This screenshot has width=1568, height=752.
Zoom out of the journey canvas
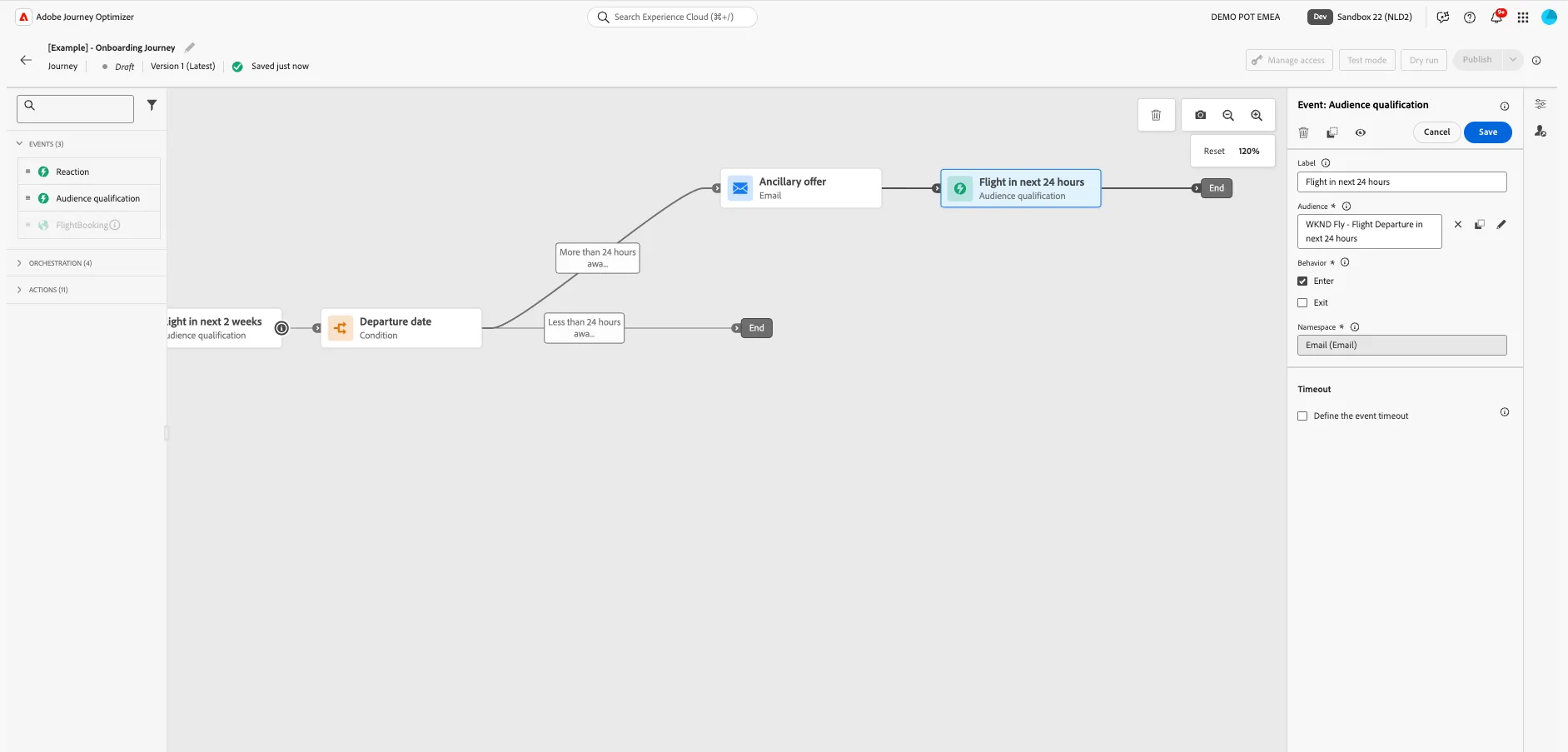tap(1228, 116)
